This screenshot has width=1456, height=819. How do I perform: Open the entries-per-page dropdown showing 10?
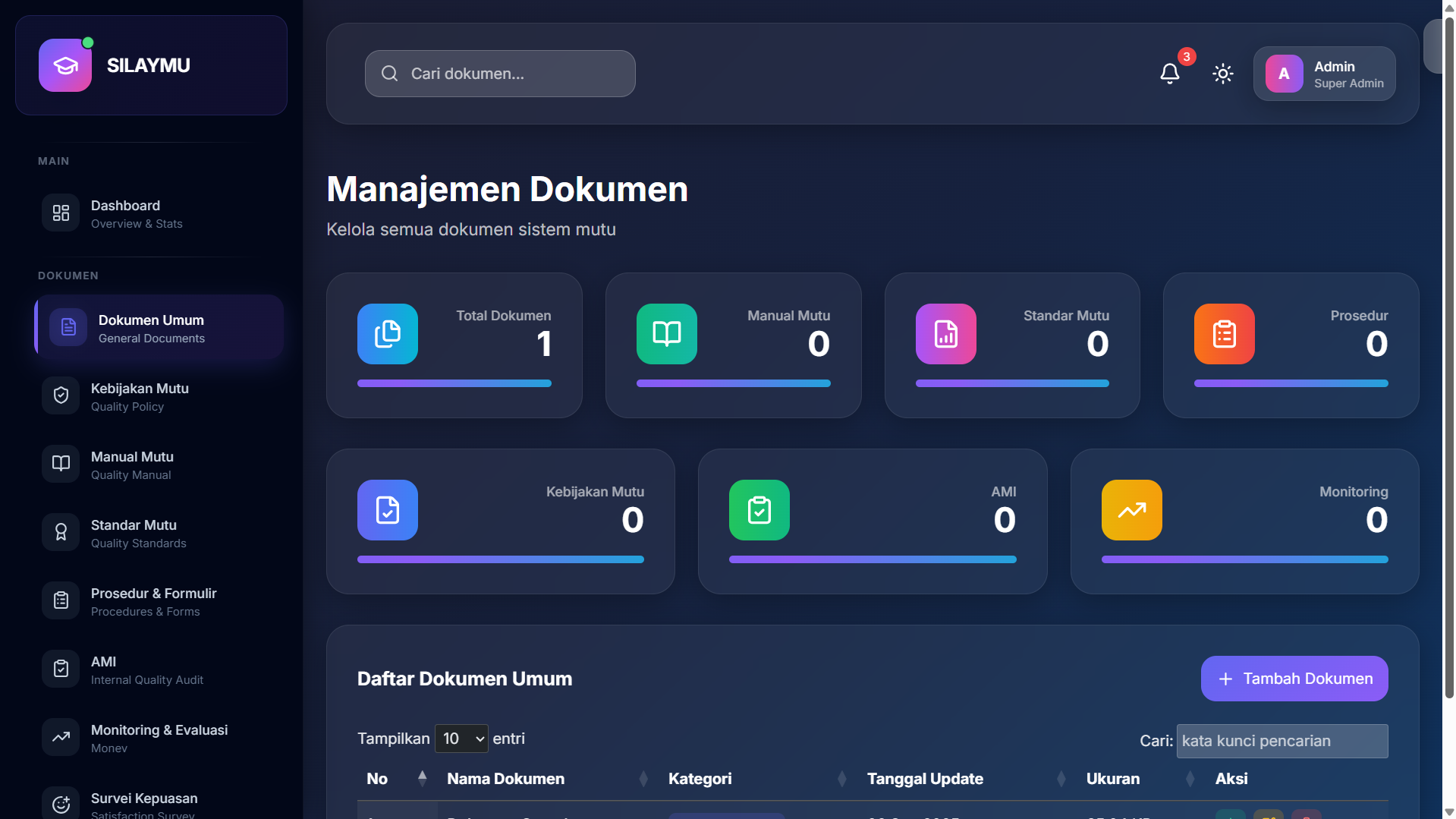coord(461,738)
